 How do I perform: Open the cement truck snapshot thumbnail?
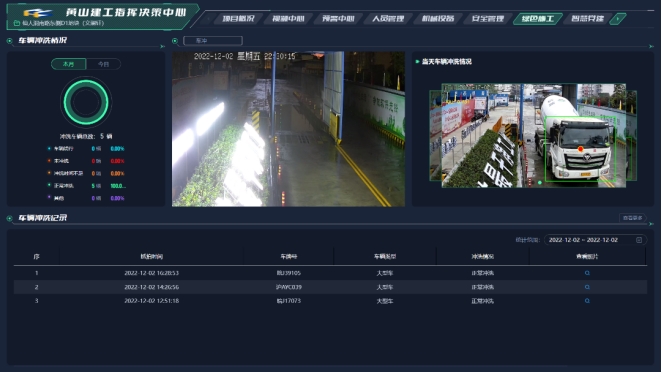coord(533,136)
